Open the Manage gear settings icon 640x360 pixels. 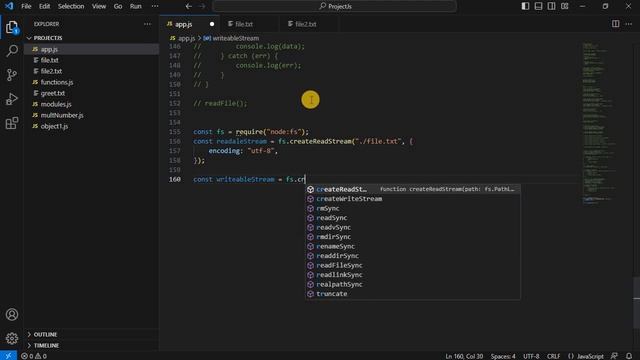pyautogui.click(x=12, y=338)
